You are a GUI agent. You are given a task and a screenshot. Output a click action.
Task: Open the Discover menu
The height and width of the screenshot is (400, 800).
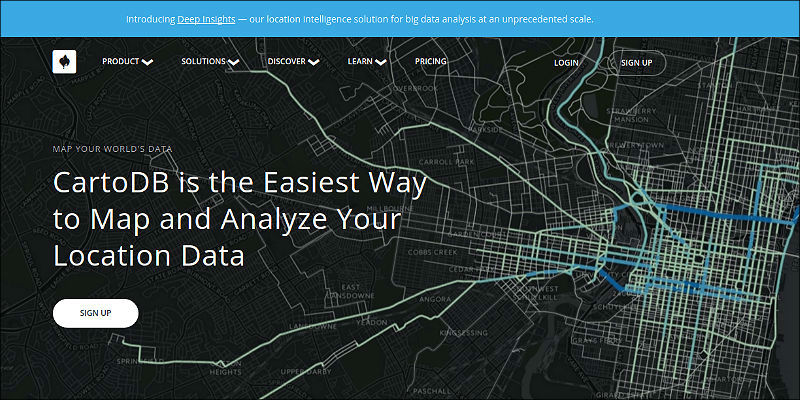(x=286, y=61)
